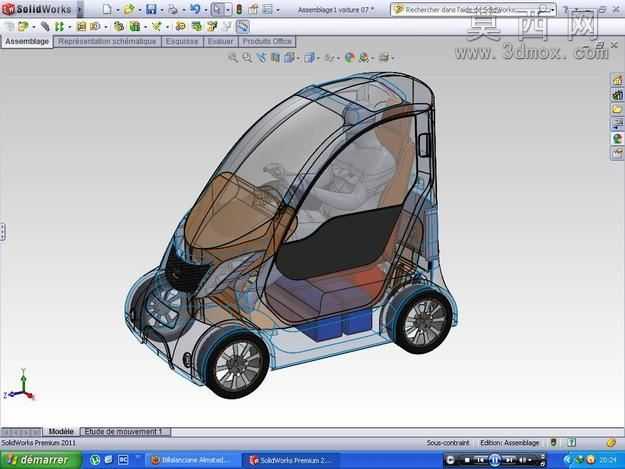625x469 pixels.
Task: Switch to the Esquisse tab
Action: click(x=182, y=41)
